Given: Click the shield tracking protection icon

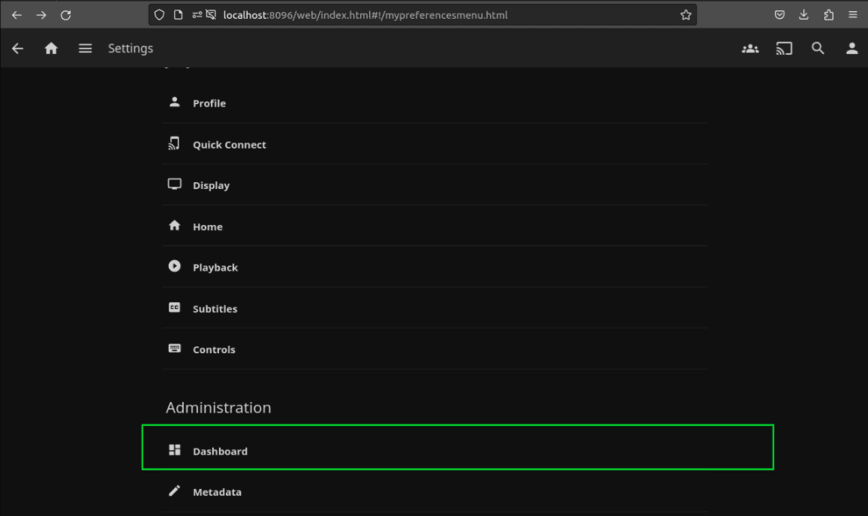Looking at the screenshot, I should [159, 15].
